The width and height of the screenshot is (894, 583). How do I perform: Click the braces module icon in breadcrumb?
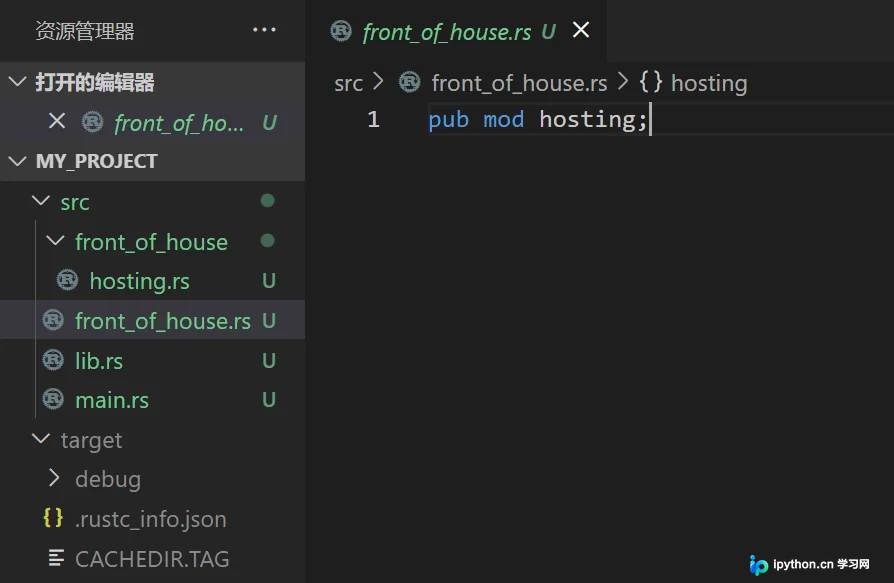pyautogui.click(x=651, y=82)
